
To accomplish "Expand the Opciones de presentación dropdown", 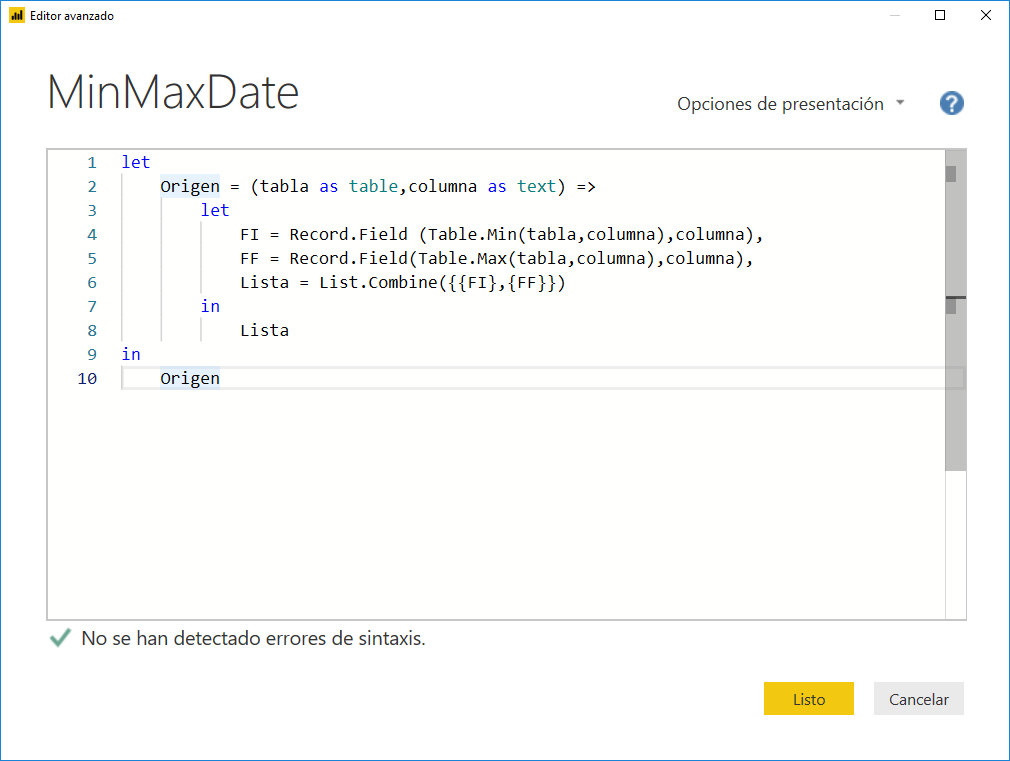I will (781, 103).
